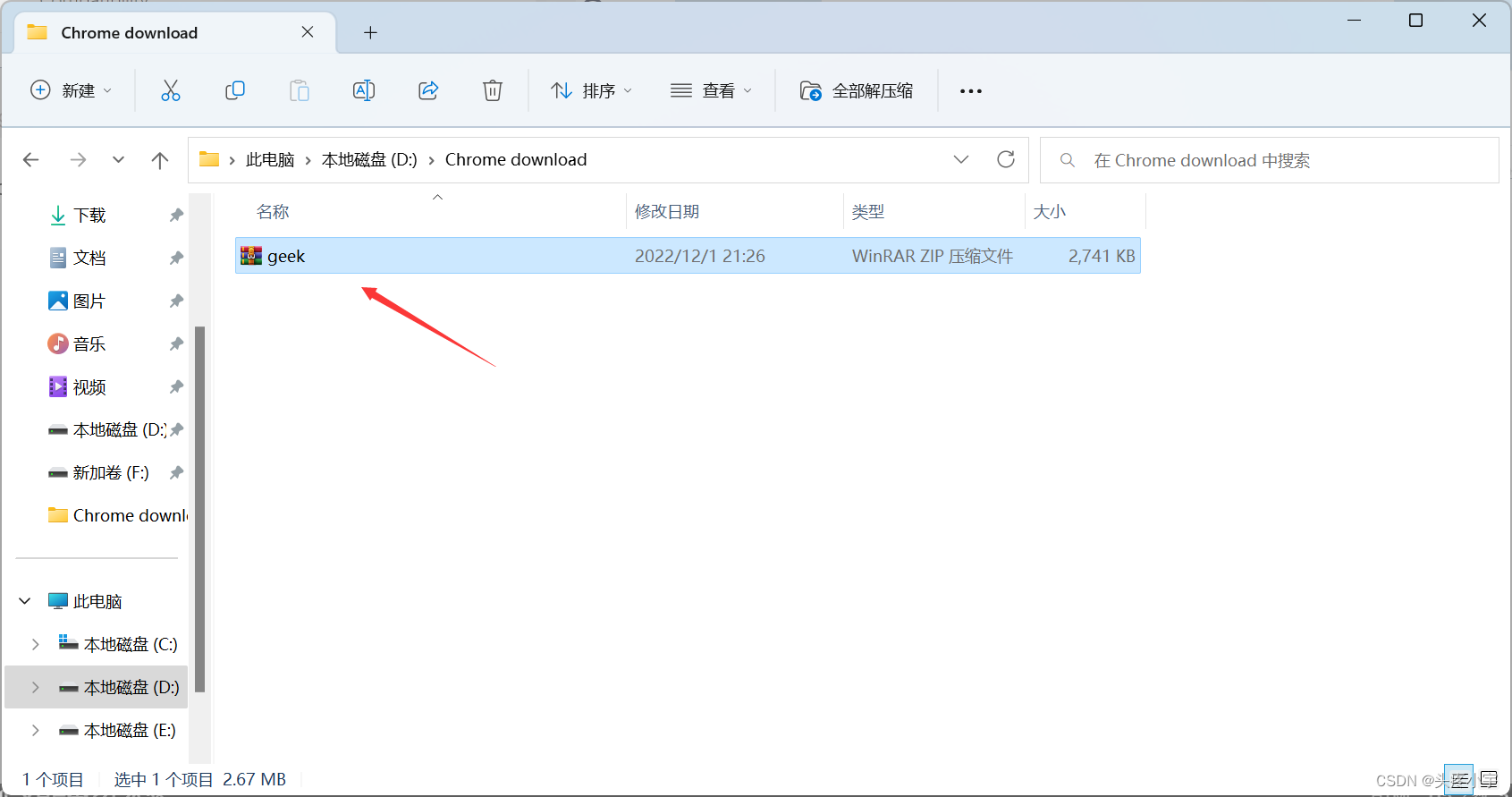Click the pin icon beside 文档
1512x797 pixels.
pyautogui.click(x=176, y=259)
